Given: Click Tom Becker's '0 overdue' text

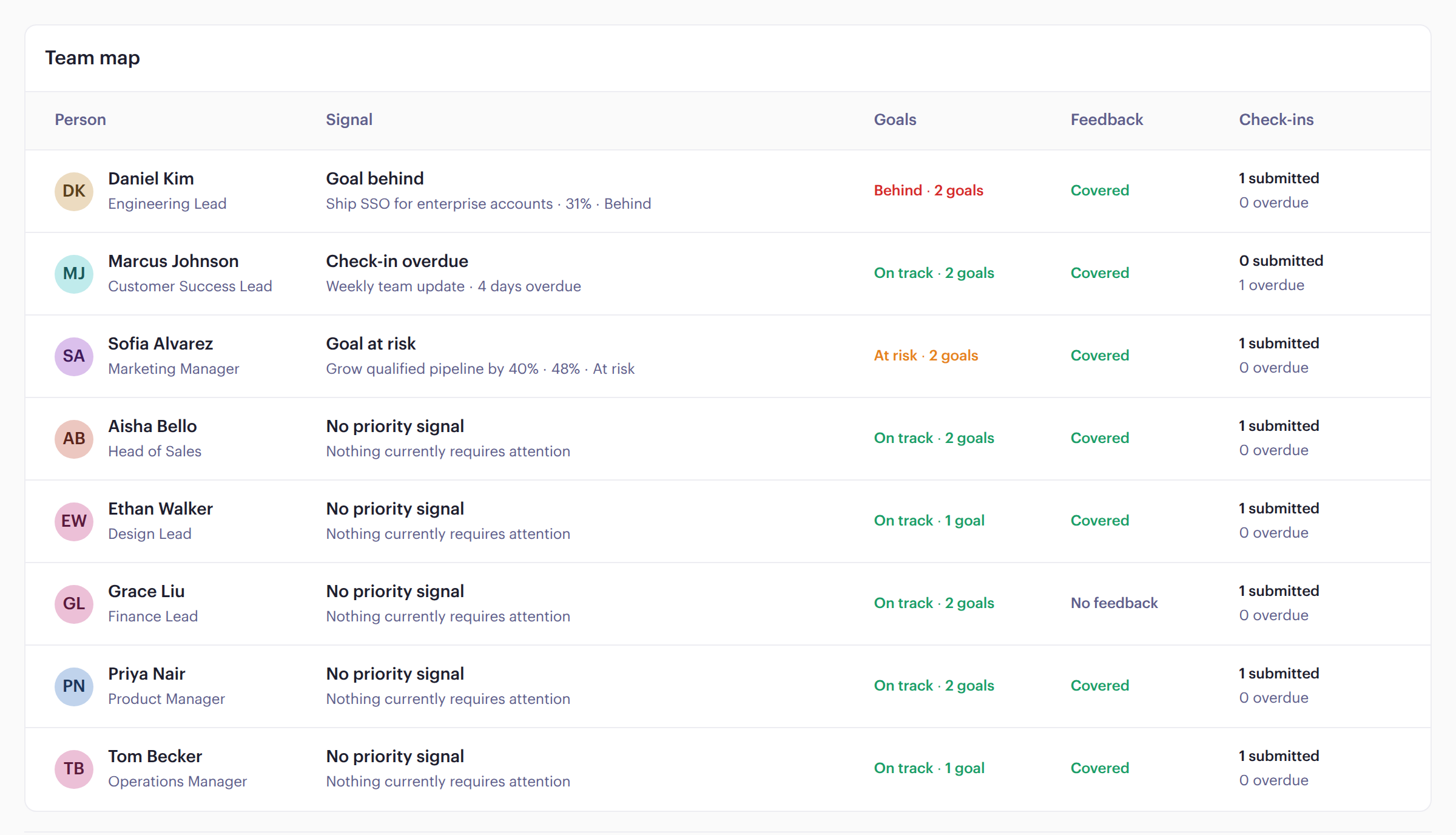Looking at the screenshot, I should pyautogui.click(x=1273, y=780).
